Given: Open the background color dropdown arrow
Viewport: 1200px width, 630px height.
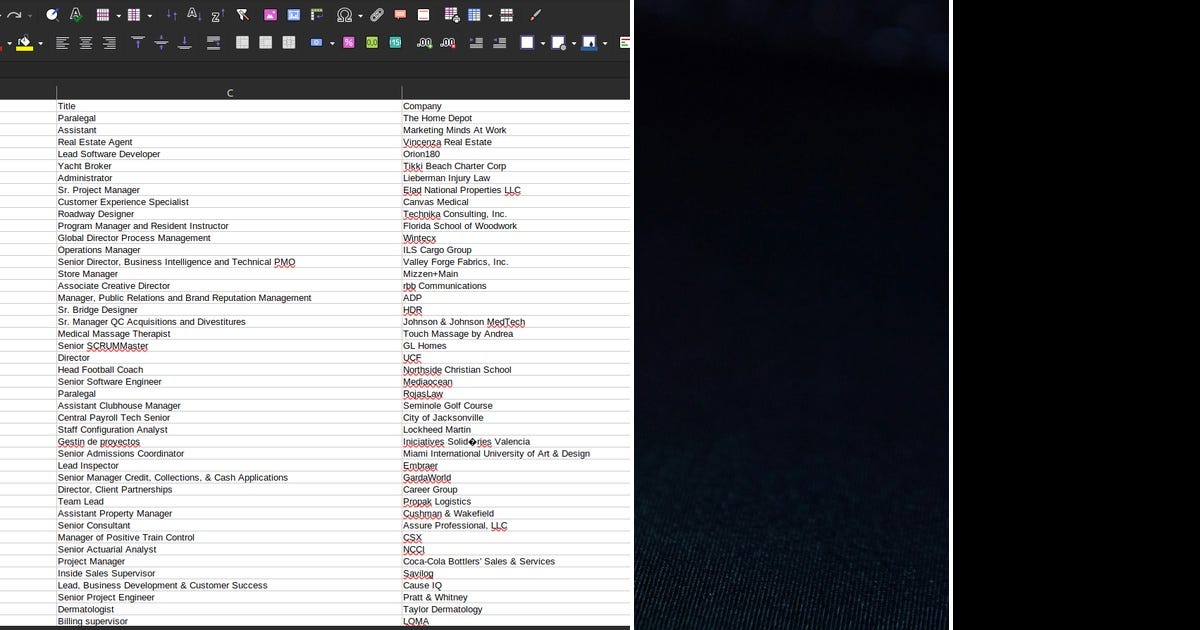Looking at the screenshot, I should [604, 43].
